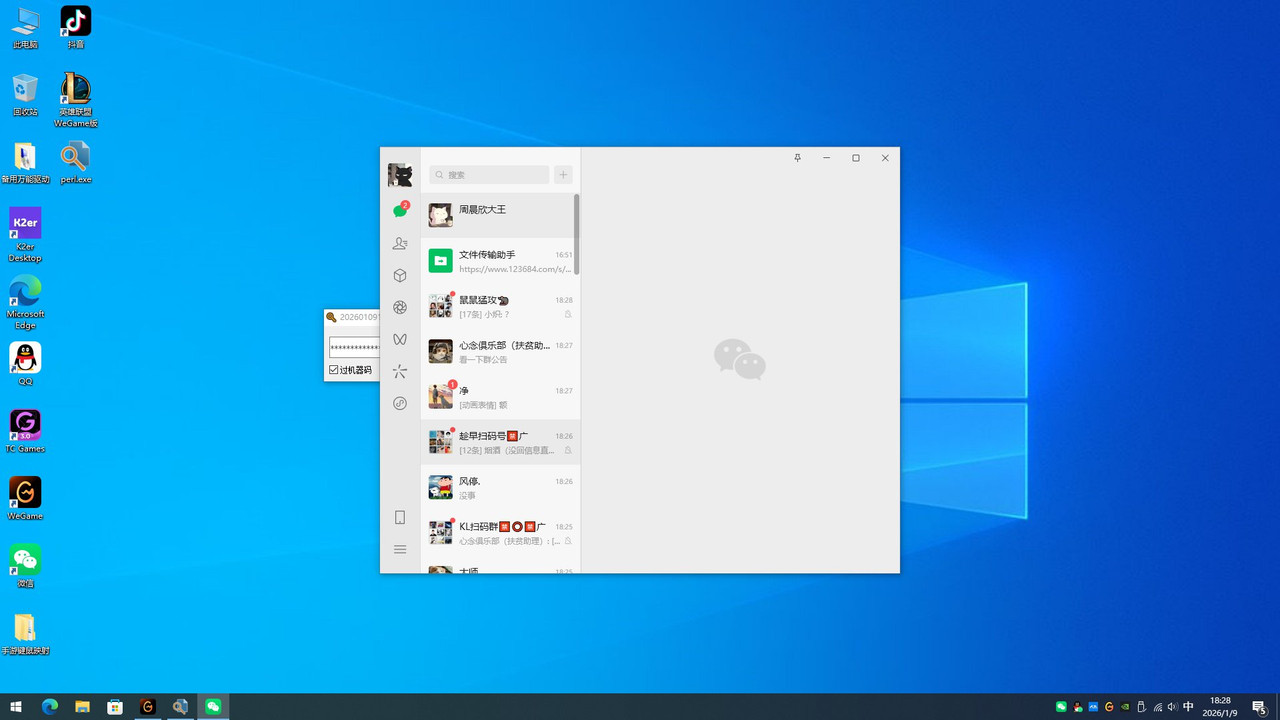Open File Explorer from the taskbar
Image resolution: width=1280 pixels, height=720 pixels.
point(82,707)
